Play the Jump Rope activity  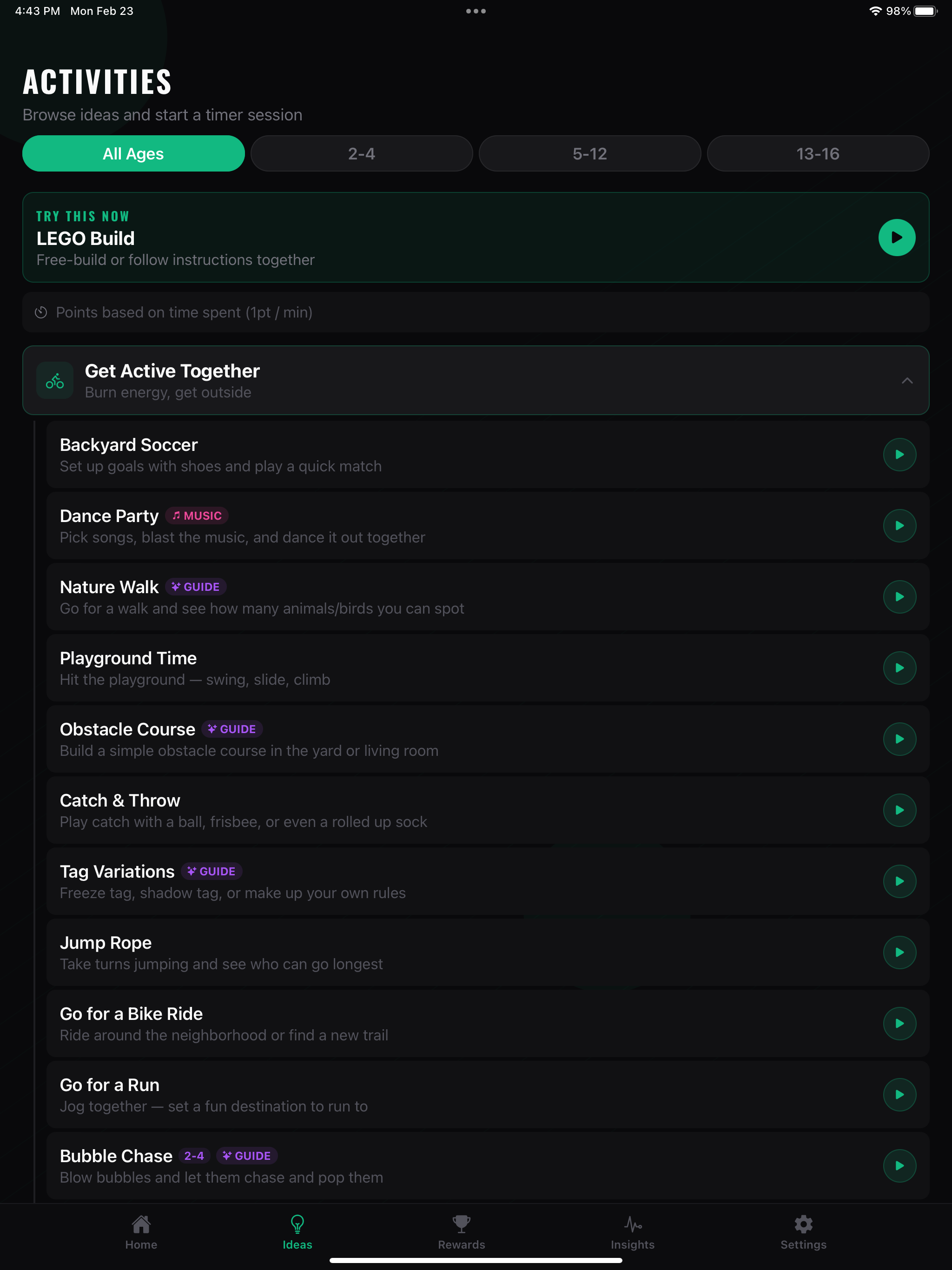point(899,952)
